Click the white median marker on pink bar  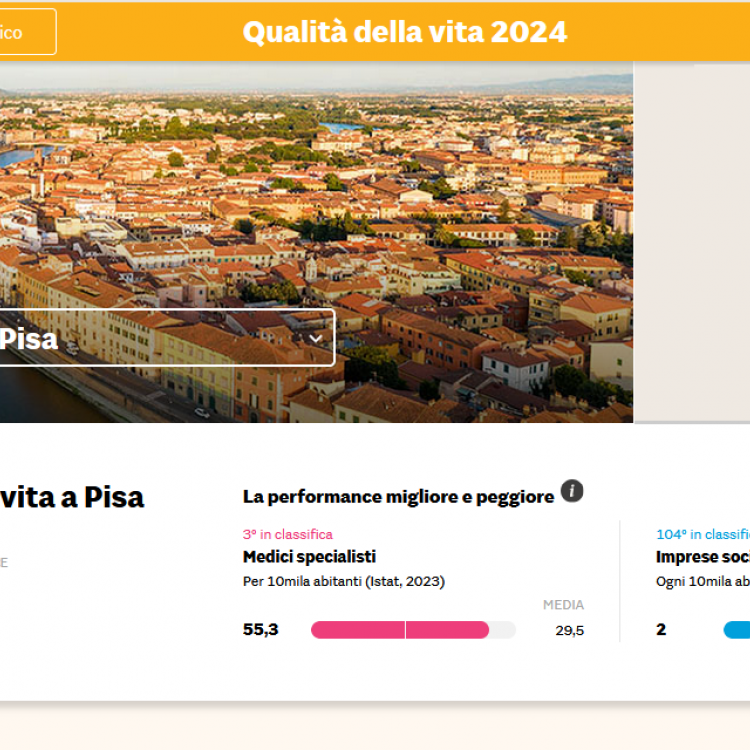[x=405, y=630]
